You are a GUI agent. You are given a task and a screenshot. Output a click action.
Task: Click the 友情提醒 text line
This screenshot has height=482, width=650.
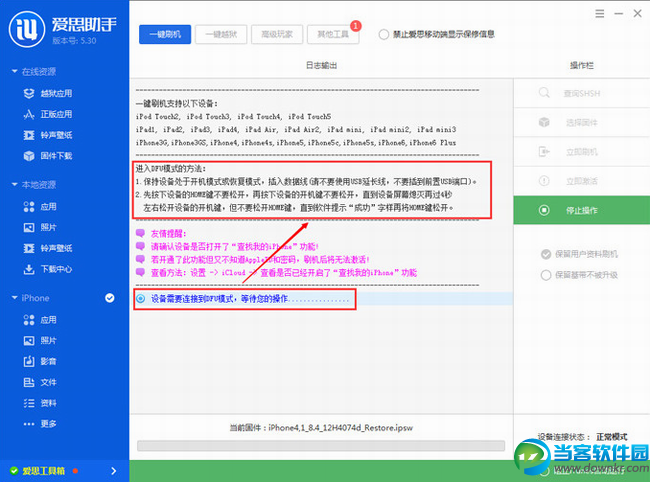click(168, 234)
